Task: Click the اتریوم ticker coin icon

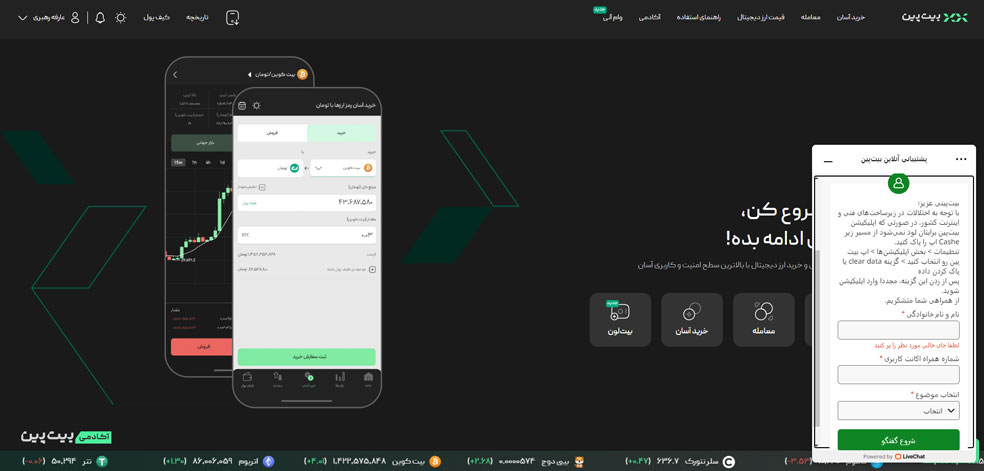Action: click(269, 462)
